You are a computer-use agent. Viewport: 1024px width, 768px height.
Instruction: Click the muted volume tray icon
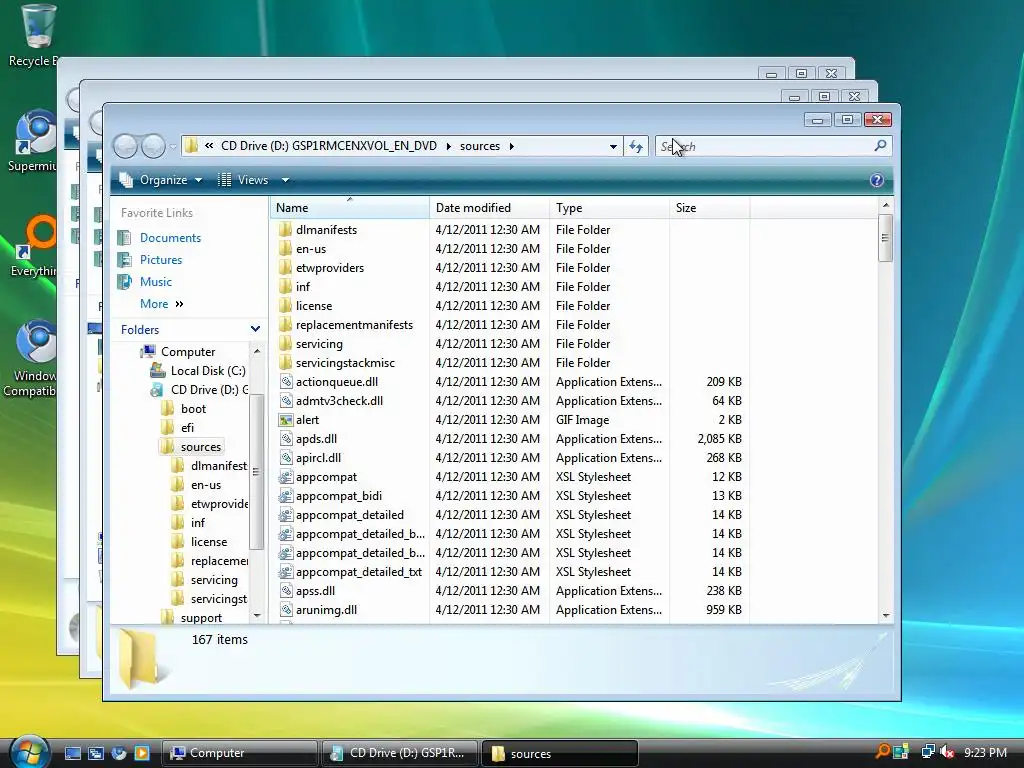coord(947,752)
